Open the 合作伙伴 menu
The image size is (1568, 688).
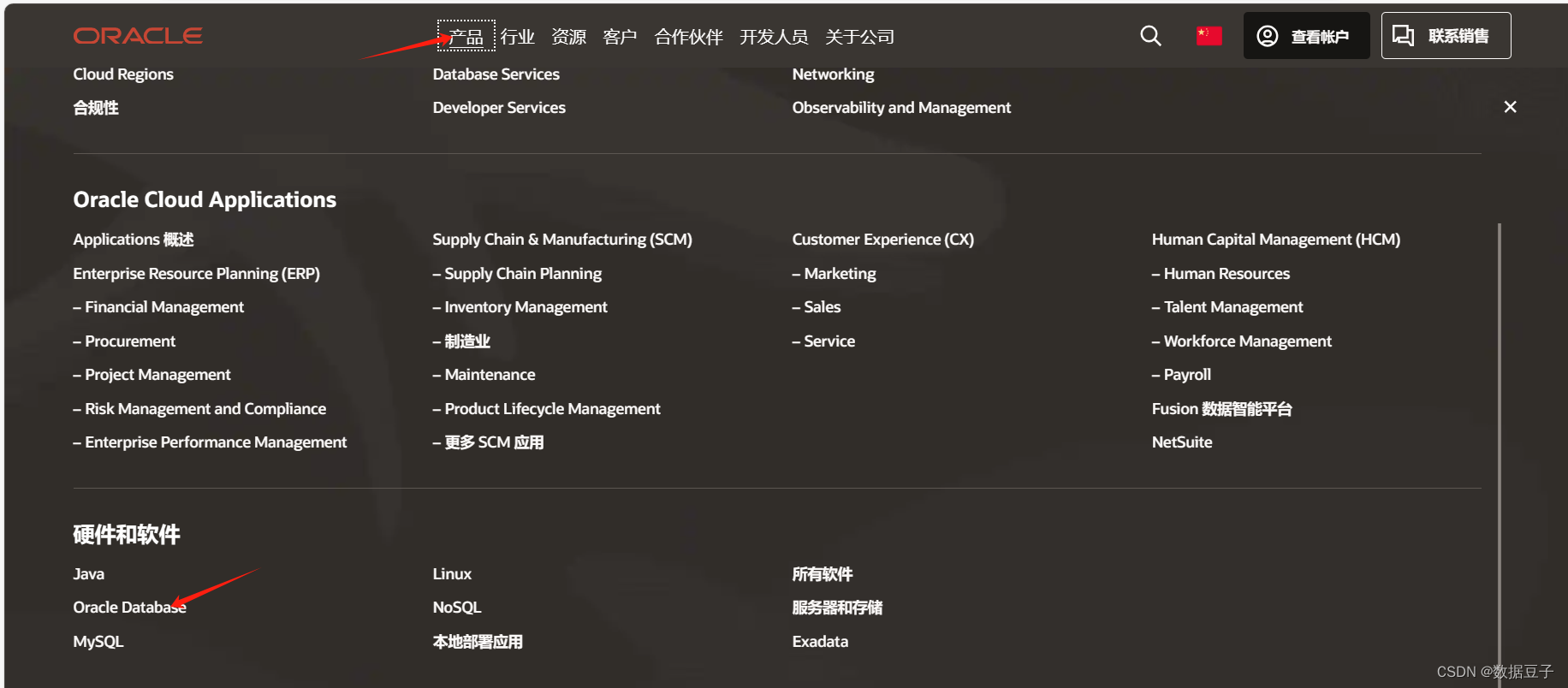[689, 37]
